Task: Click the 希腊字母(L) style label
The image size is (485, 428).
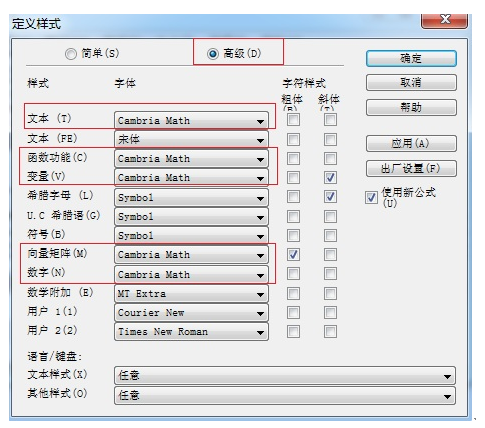Action: click(x=60, y=195)
